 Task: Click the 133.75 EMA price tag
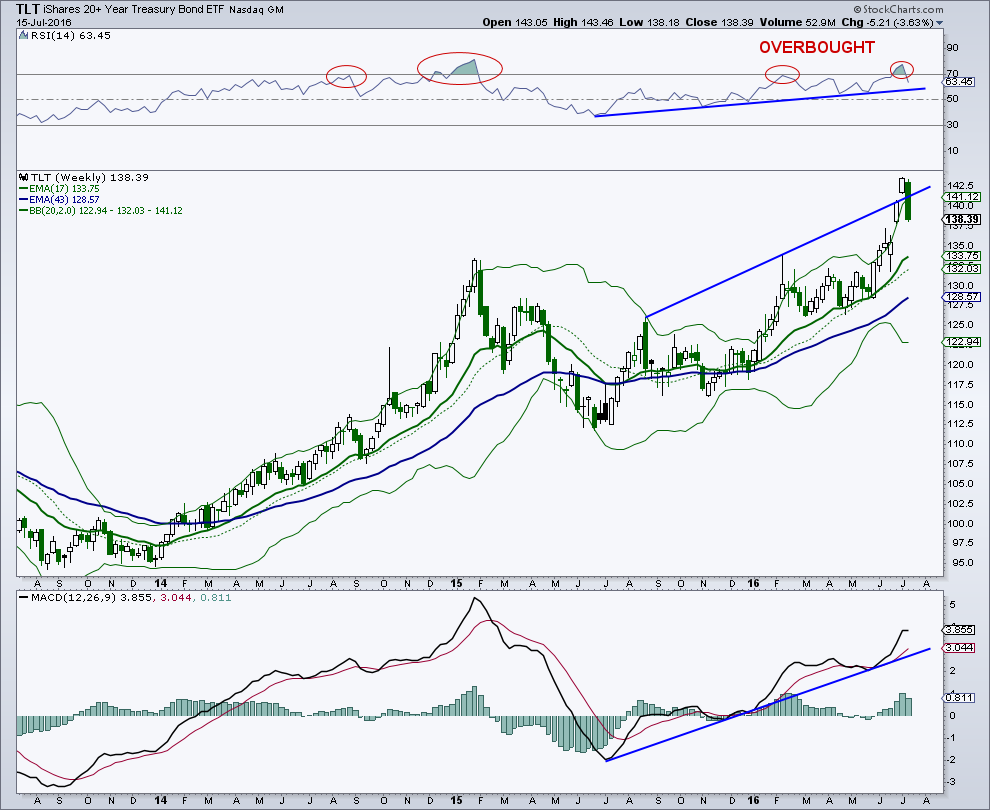[962, 256]
